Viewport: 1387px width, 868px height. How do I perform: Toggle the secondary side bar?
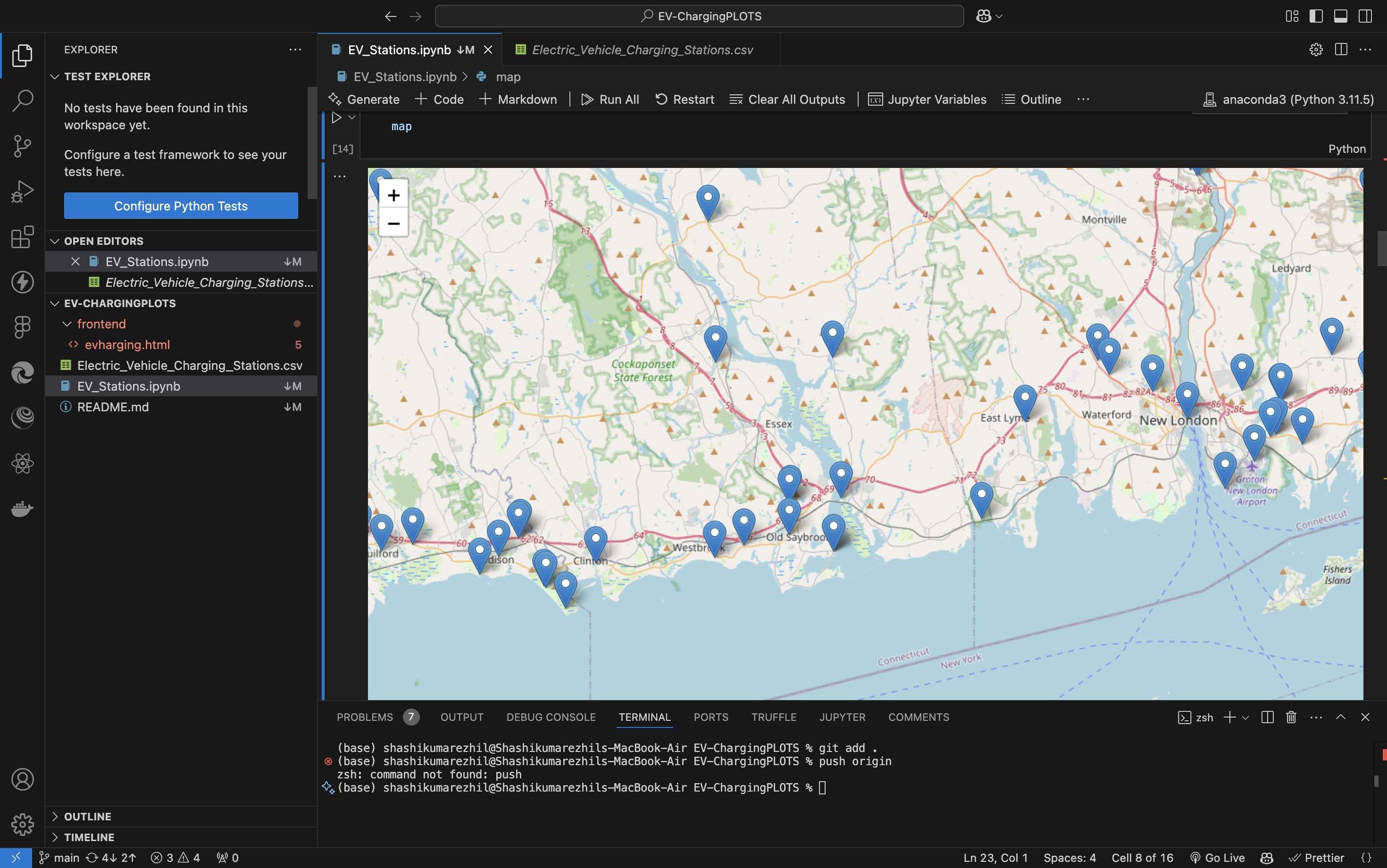1366,16
